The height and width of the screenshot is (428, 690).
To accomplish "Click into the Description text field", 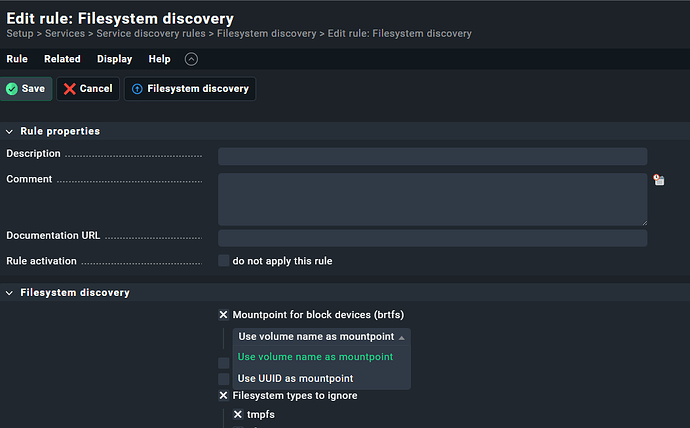I will [x=432, y=156].
